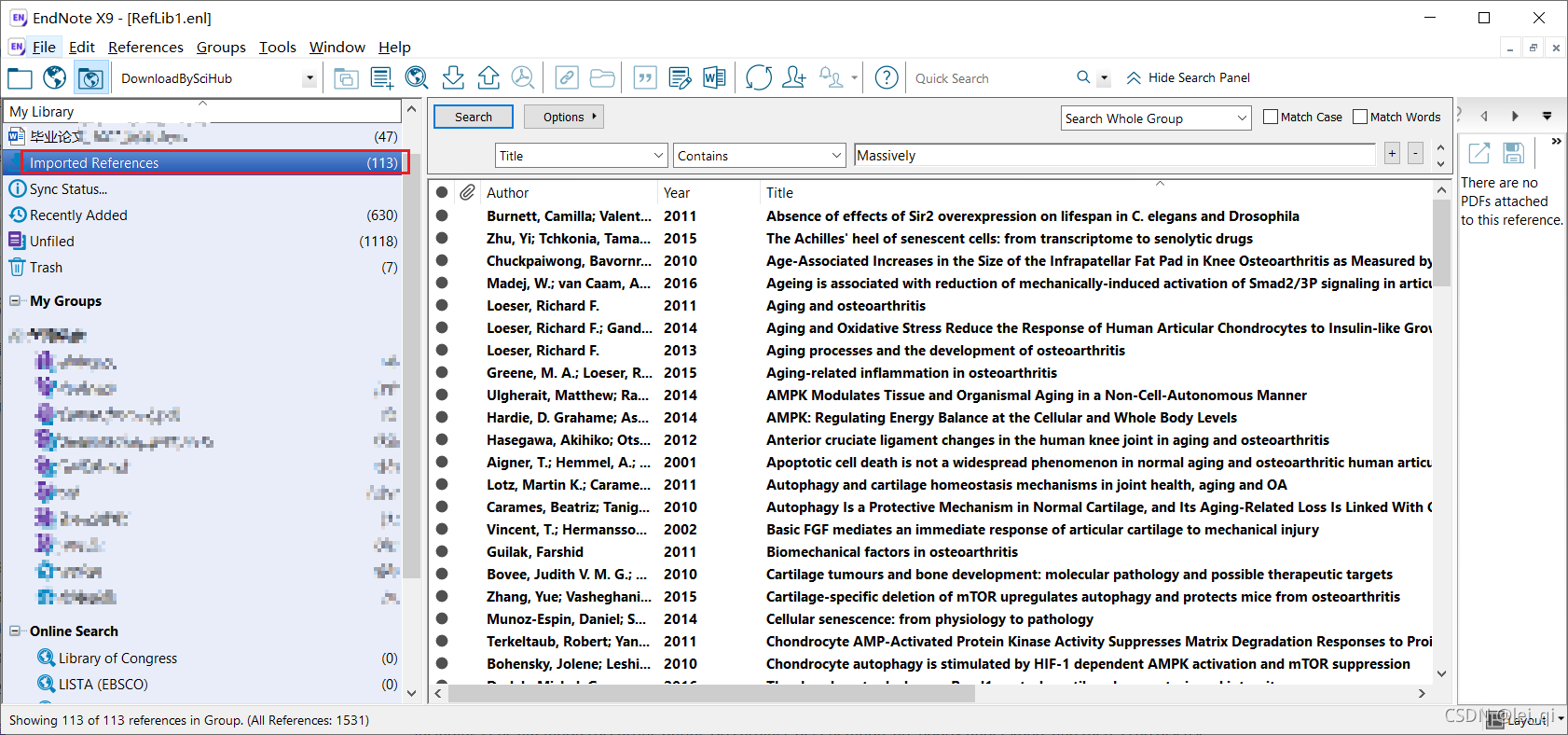This screenshot has height=735, width=1568.
Task: Click the Open File folder icon
Action: coord(602,78)
